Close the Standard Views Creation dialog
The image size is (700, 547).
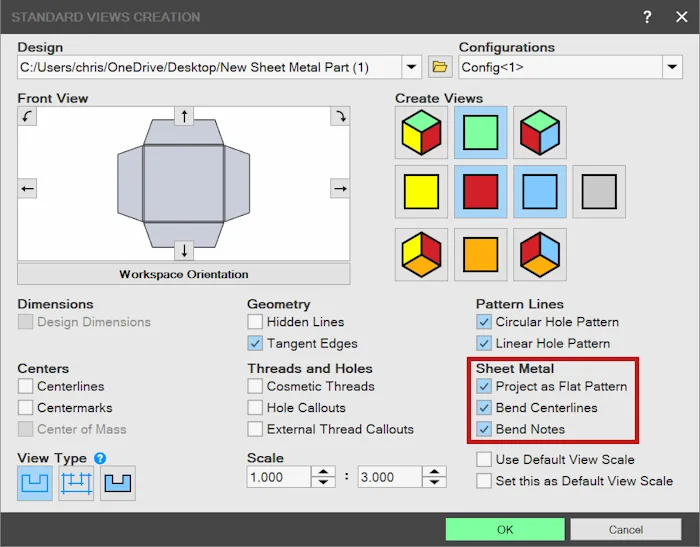[x=681, y=17]
